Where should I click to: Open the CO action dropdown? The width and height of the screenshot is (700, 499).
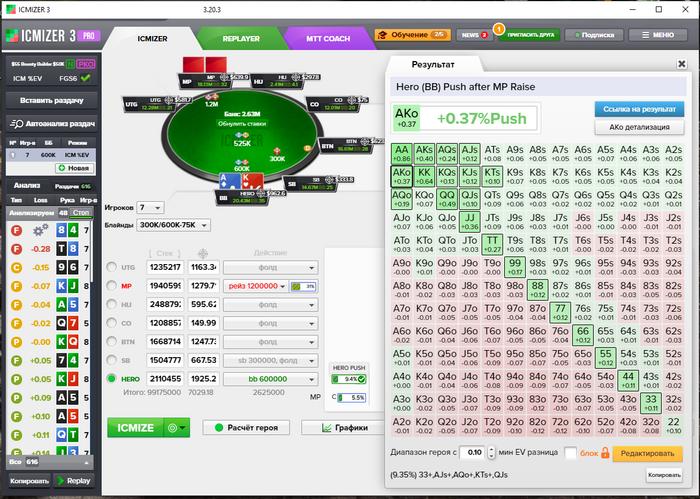[x=271, y=323]
